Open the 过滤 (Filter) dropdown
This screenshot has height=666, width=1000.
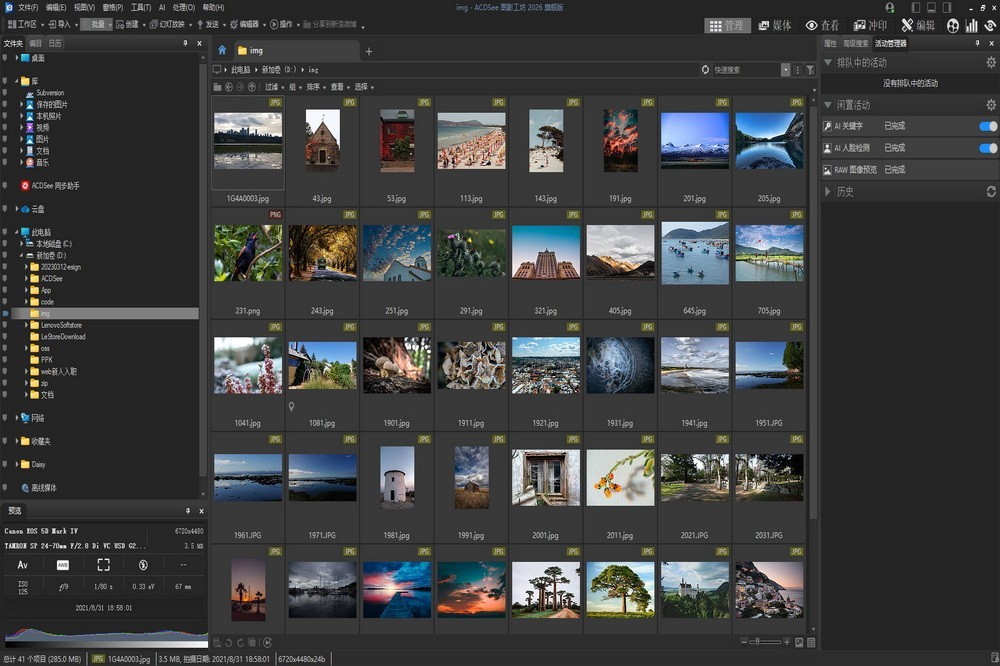point(273,87)
